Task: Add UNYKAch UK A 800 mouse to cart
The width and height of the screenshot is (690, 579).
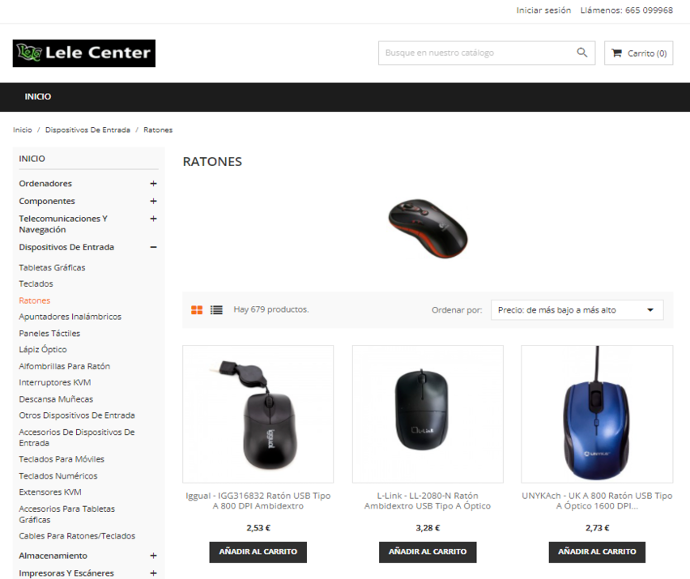Action: (x=597, y=552)
